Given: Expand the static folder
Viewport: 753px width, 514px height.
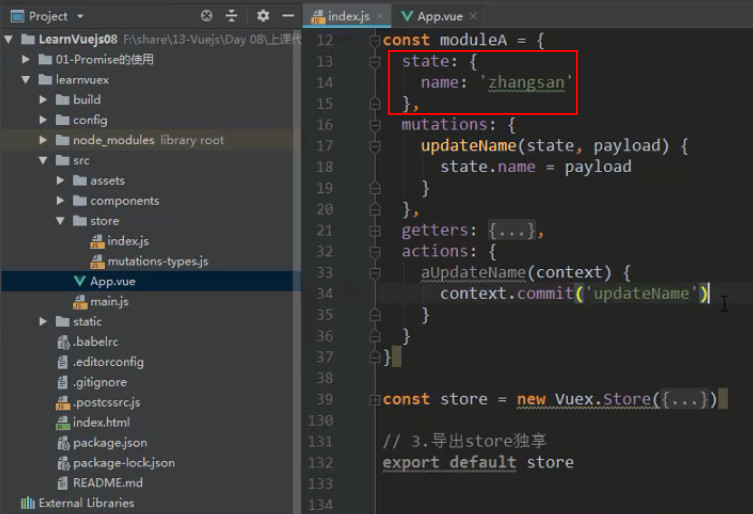Looking at the screenshot, I should (x=43, y=321).
